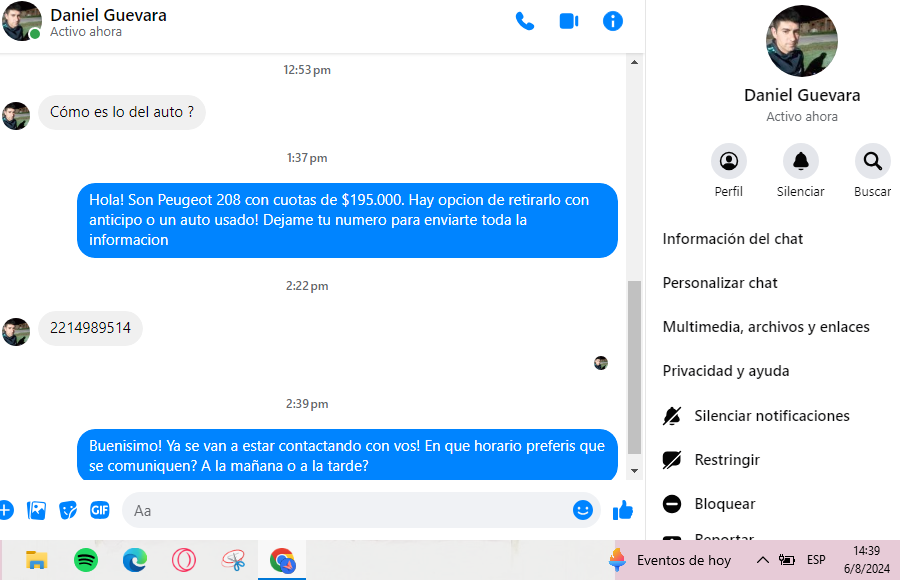Open Daniel Guevara's Perfil button
Viewport: 900px width, 580px height.
pos(728,161)
